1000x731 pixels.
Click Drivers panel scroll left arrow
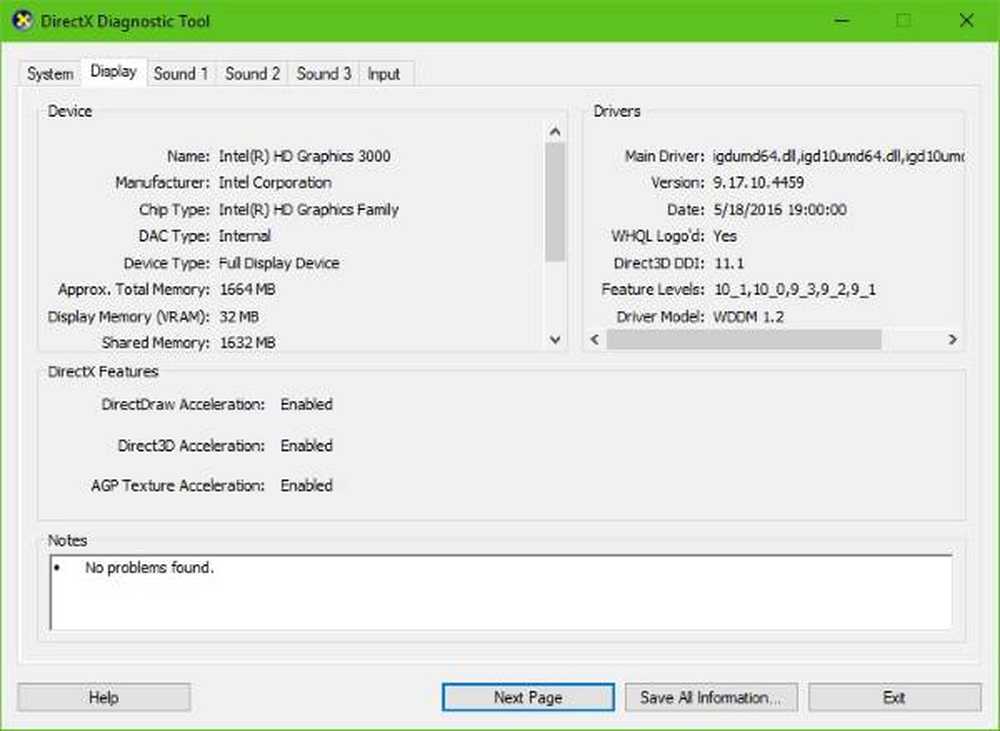click(595, 339)
